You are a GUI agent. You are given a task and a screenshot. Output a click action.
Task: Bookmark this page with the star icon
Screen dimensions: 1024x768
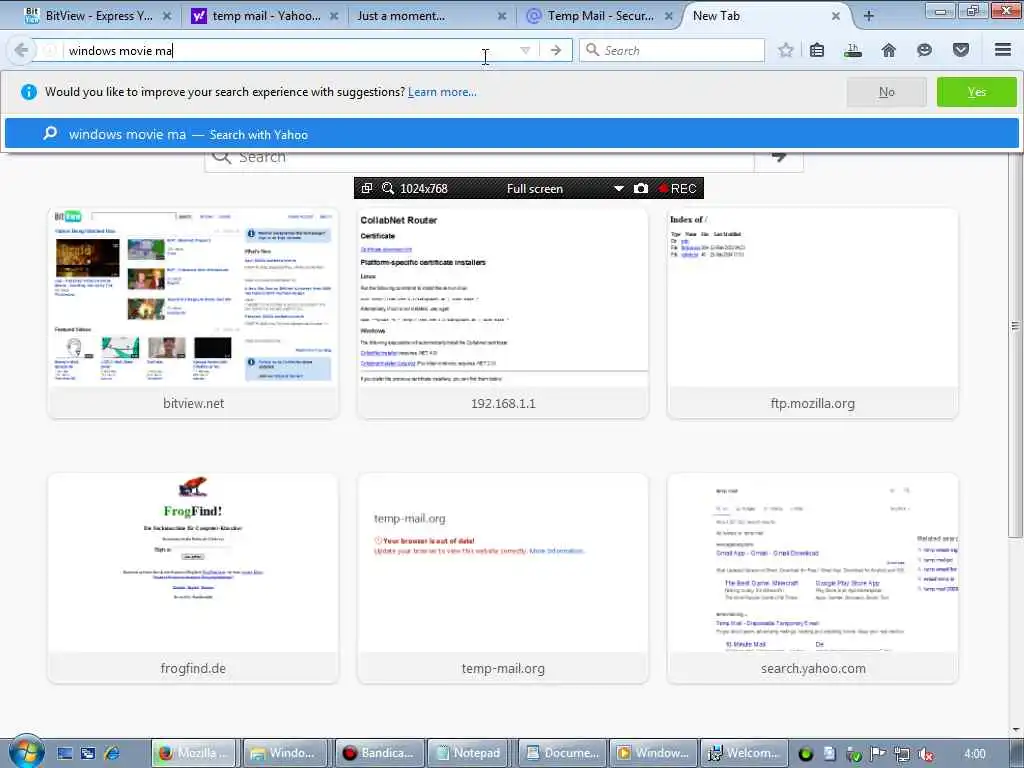[786, 50]
